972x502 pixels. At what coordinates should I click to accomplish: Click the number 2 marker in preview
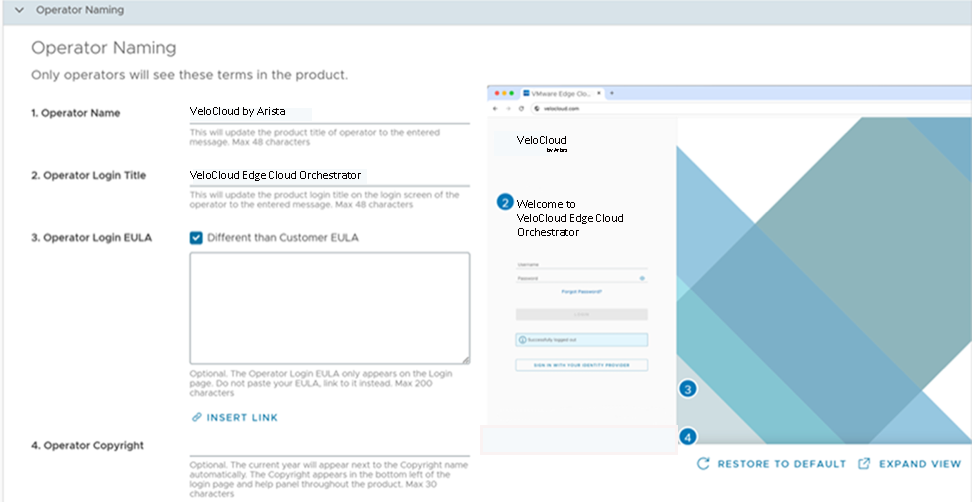[505, 202]
